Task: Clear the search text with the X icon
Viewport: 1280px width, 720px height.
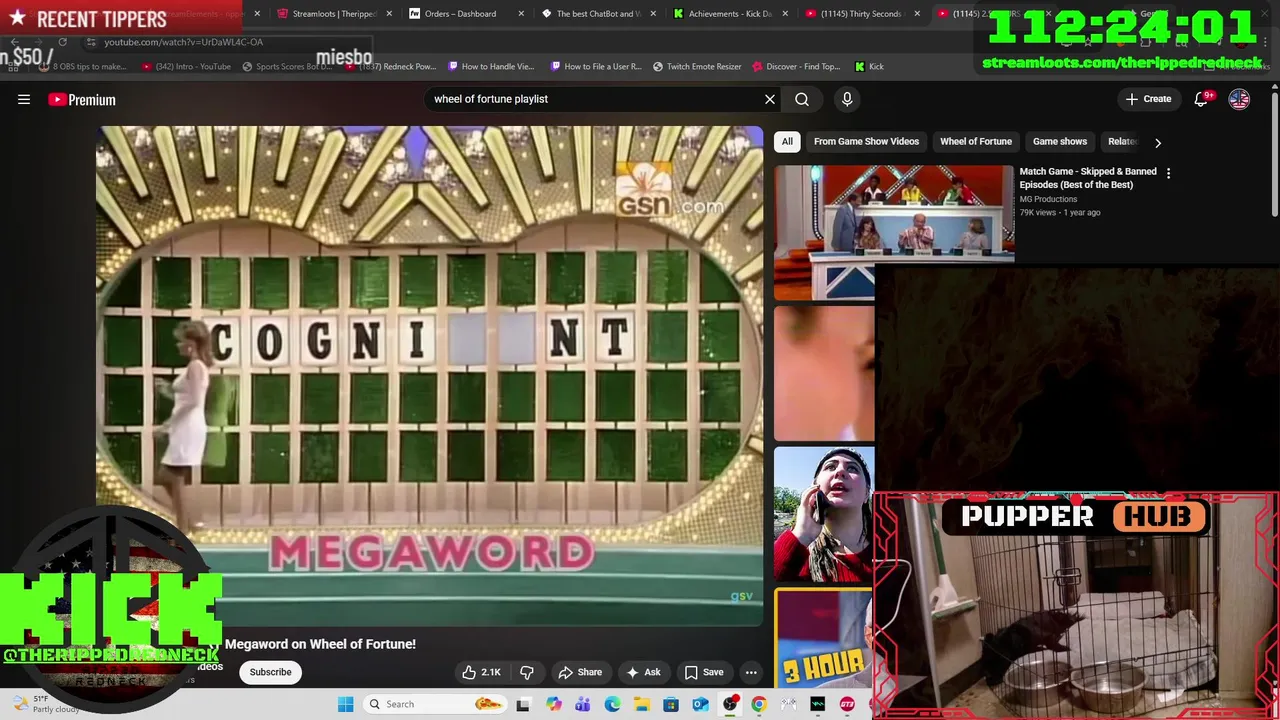Action: click(x=770, y=99)
